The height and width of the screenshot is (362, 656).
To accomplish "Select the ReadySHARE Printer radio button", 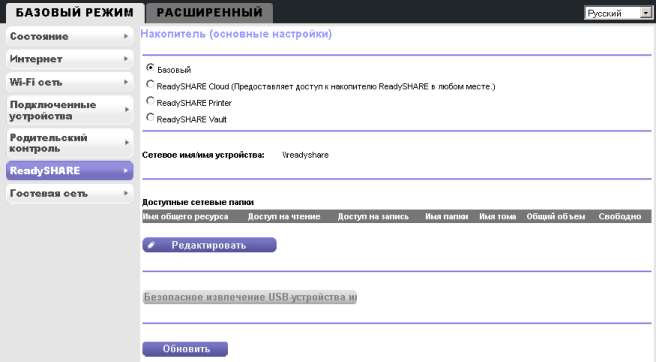I will coord(150,101).
